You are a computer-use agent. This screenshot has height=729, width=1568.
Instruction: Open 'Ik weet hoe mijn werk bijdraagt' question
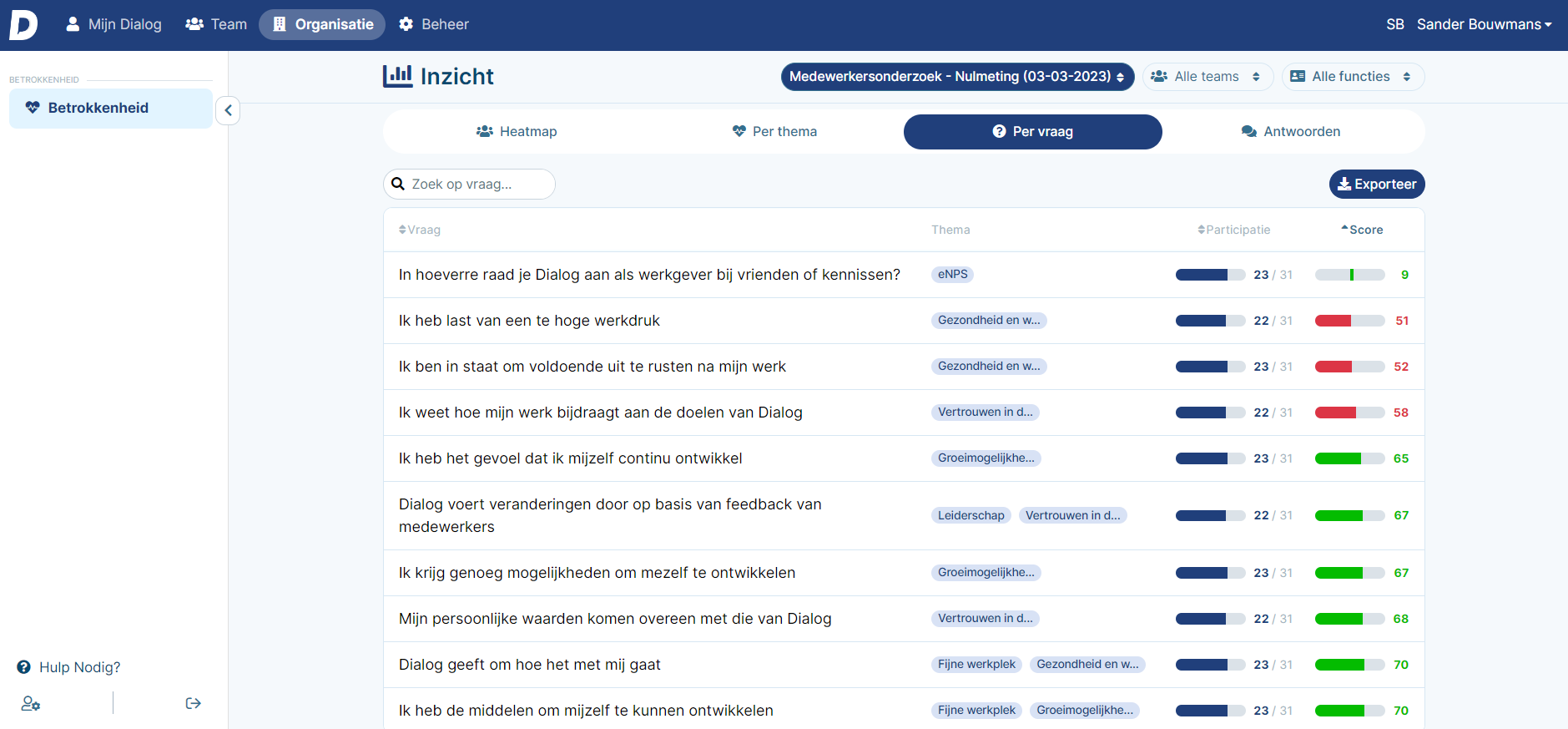(601, 413)
